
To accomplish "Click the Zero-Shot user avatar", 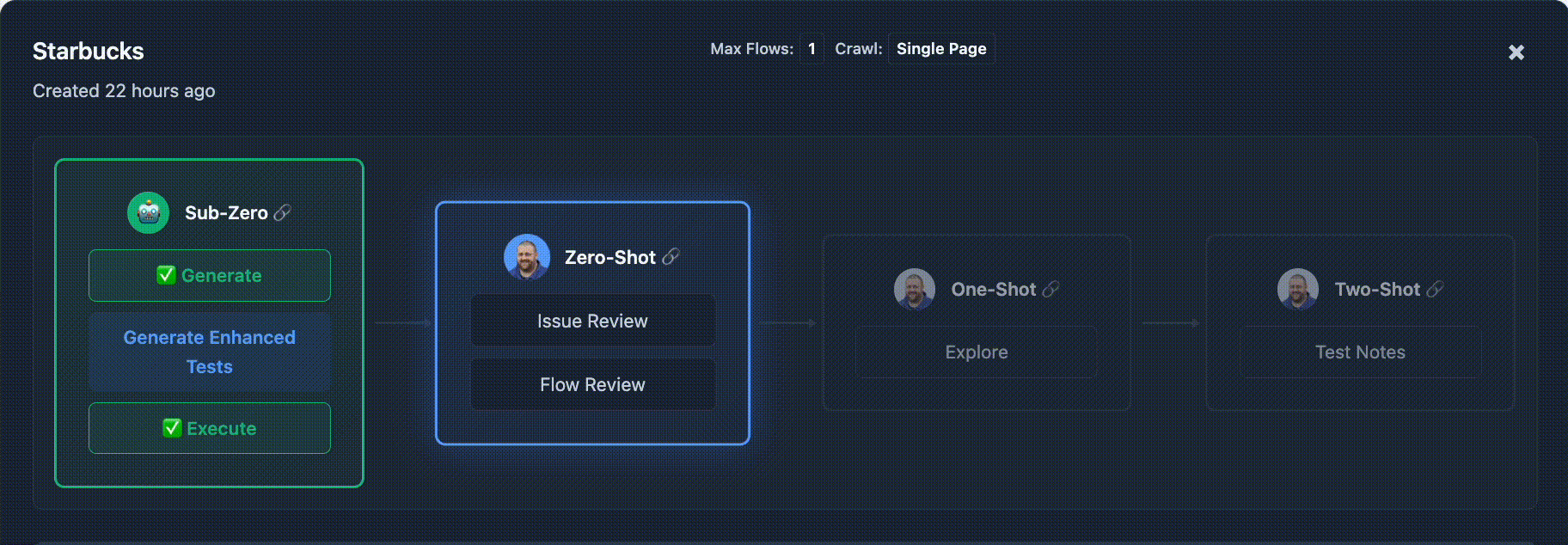I will click(x=527, y=257).
